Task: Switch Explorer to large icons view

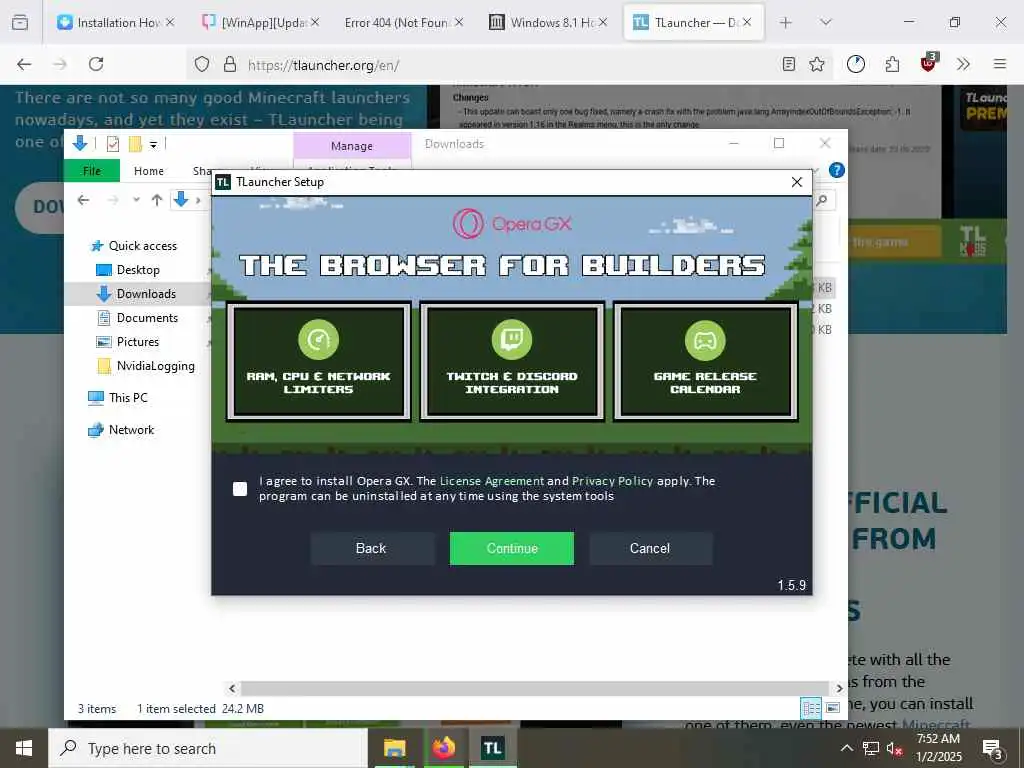Action: point(833,708)
